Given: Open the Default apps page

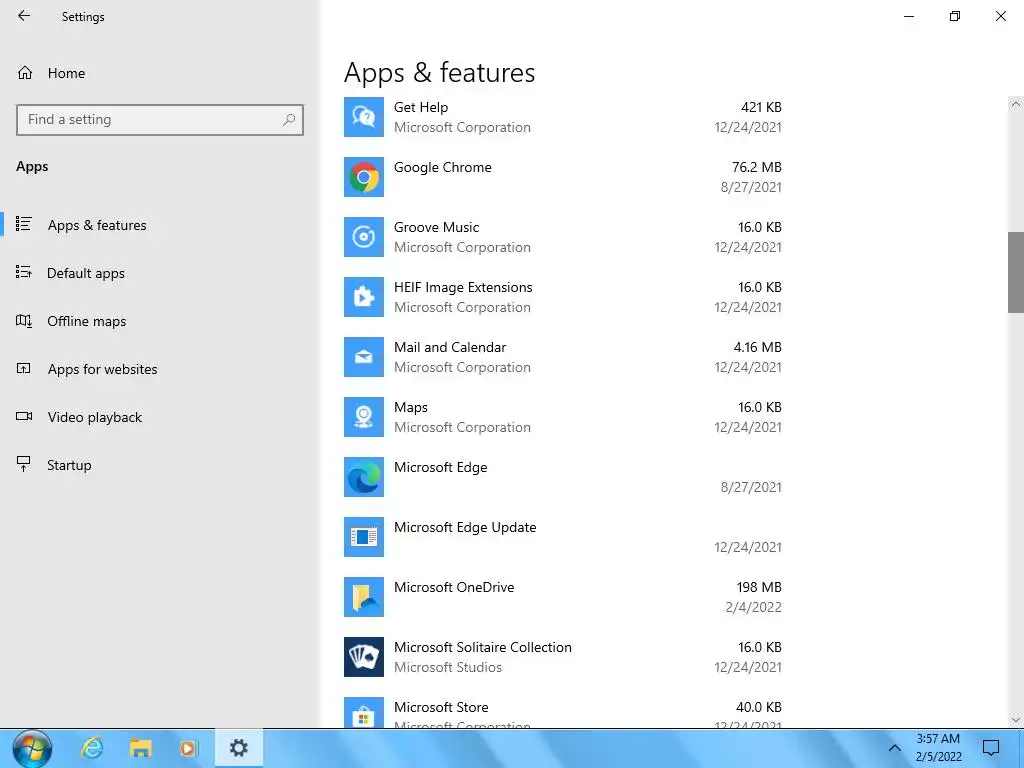Looking at the screenshot, I should (x=86, y=273).
